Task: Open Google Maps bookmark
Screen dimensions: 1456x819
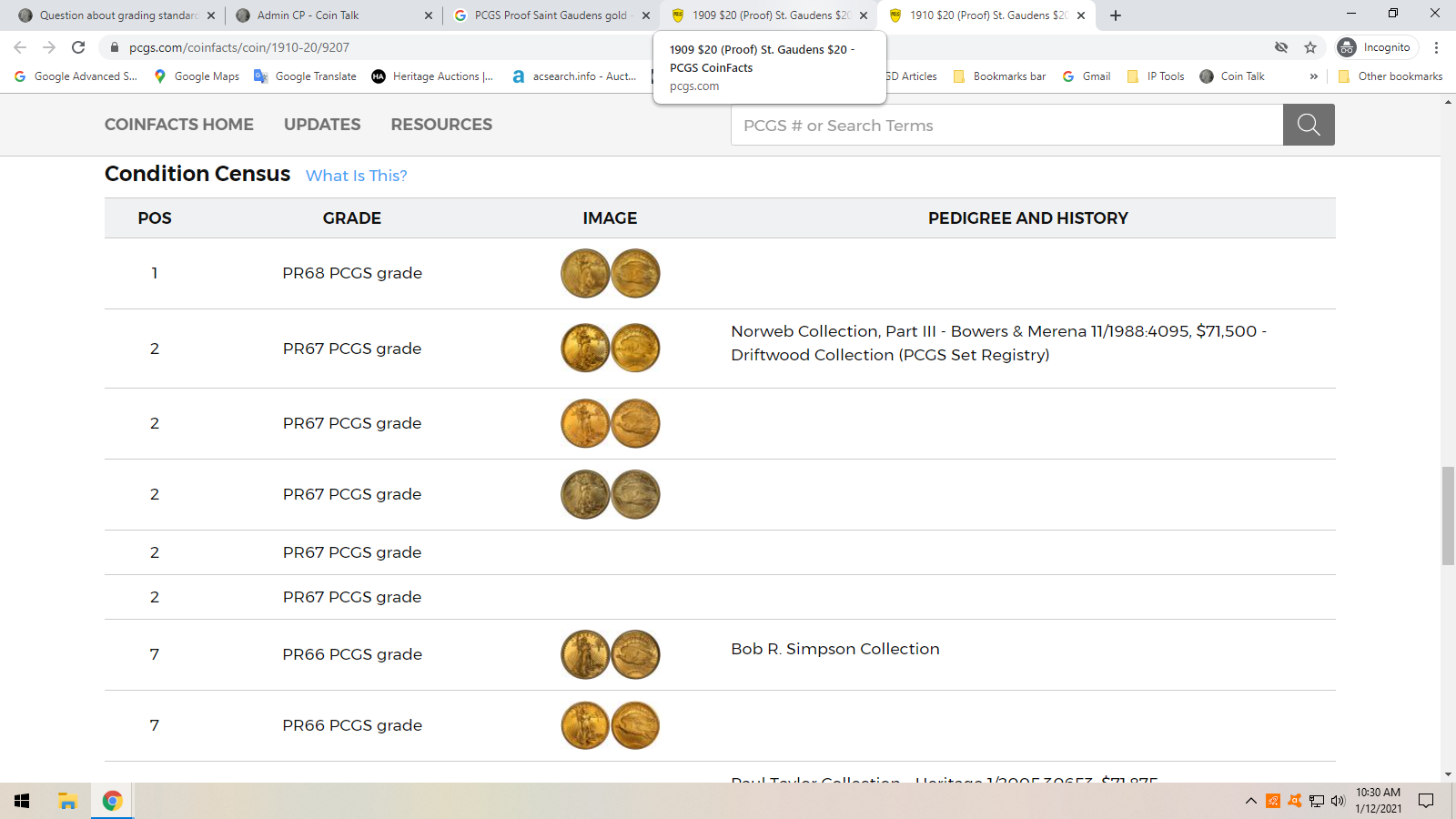Action: tap(197, 76)
